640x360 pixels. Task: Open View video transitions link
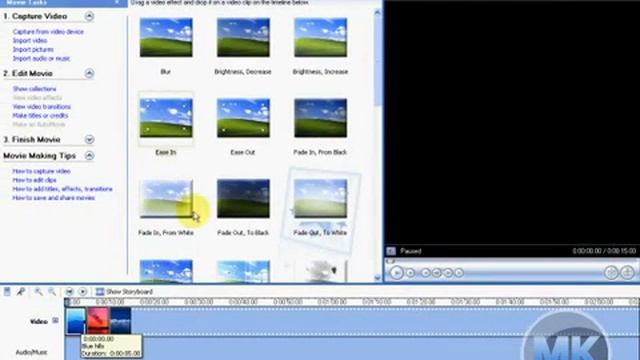[x=42, y=107]
